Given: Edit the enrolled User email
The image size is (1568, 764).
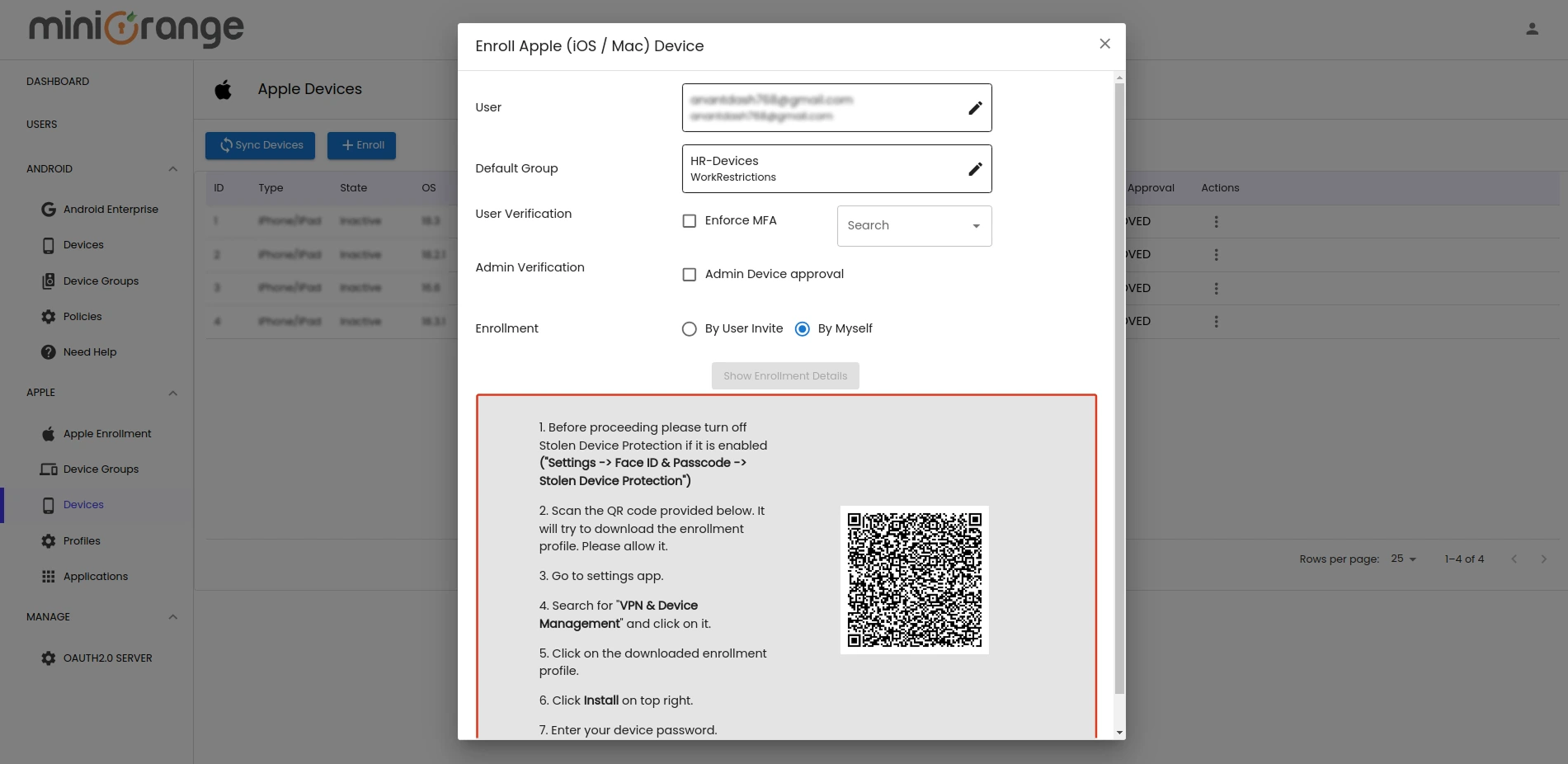Looking at the screenshot, I should (x=975, y=107).
